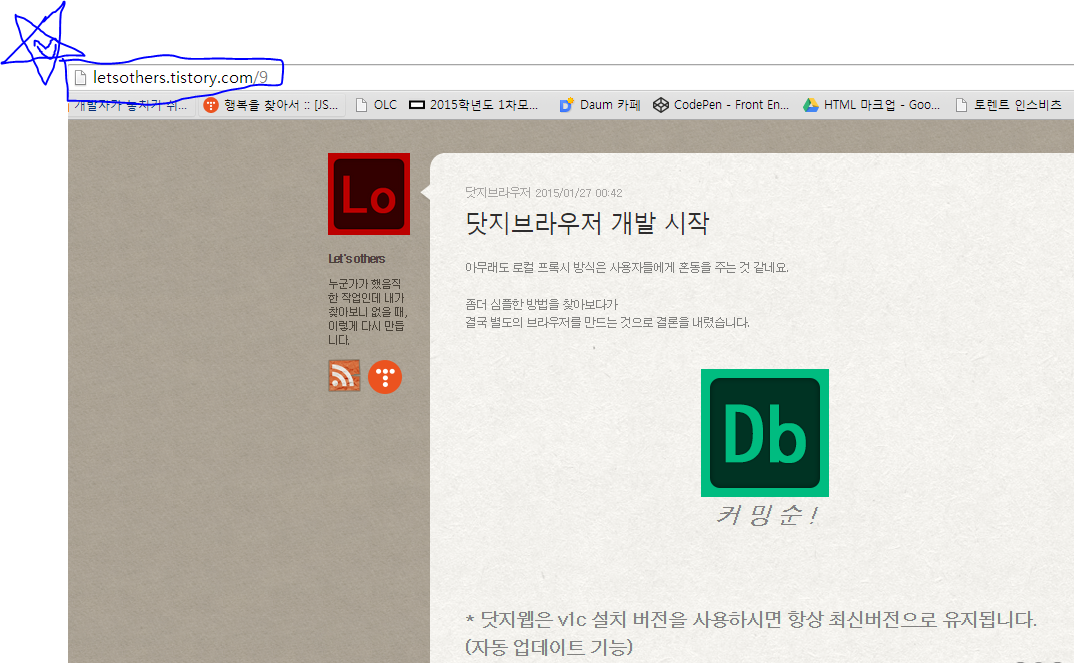Click the note starting * 닷지웹은 vlc 설치 버전을
1074x663 pixels.
[751, 620]
